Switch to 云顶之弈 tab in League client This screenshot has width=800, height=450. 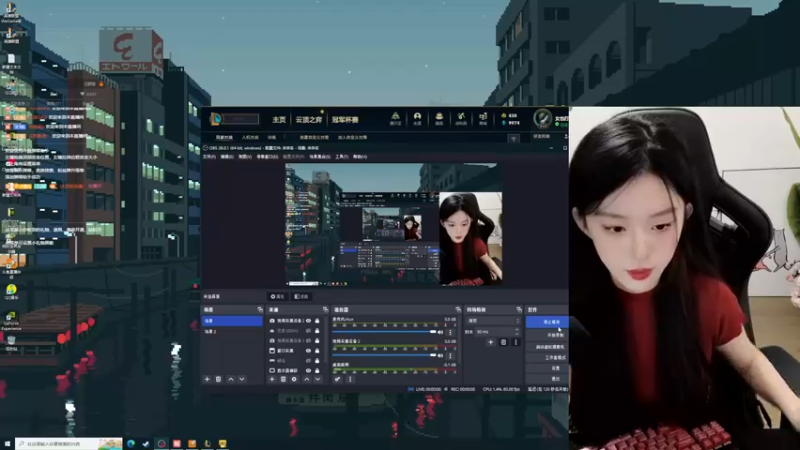click(x=309, y=119)
